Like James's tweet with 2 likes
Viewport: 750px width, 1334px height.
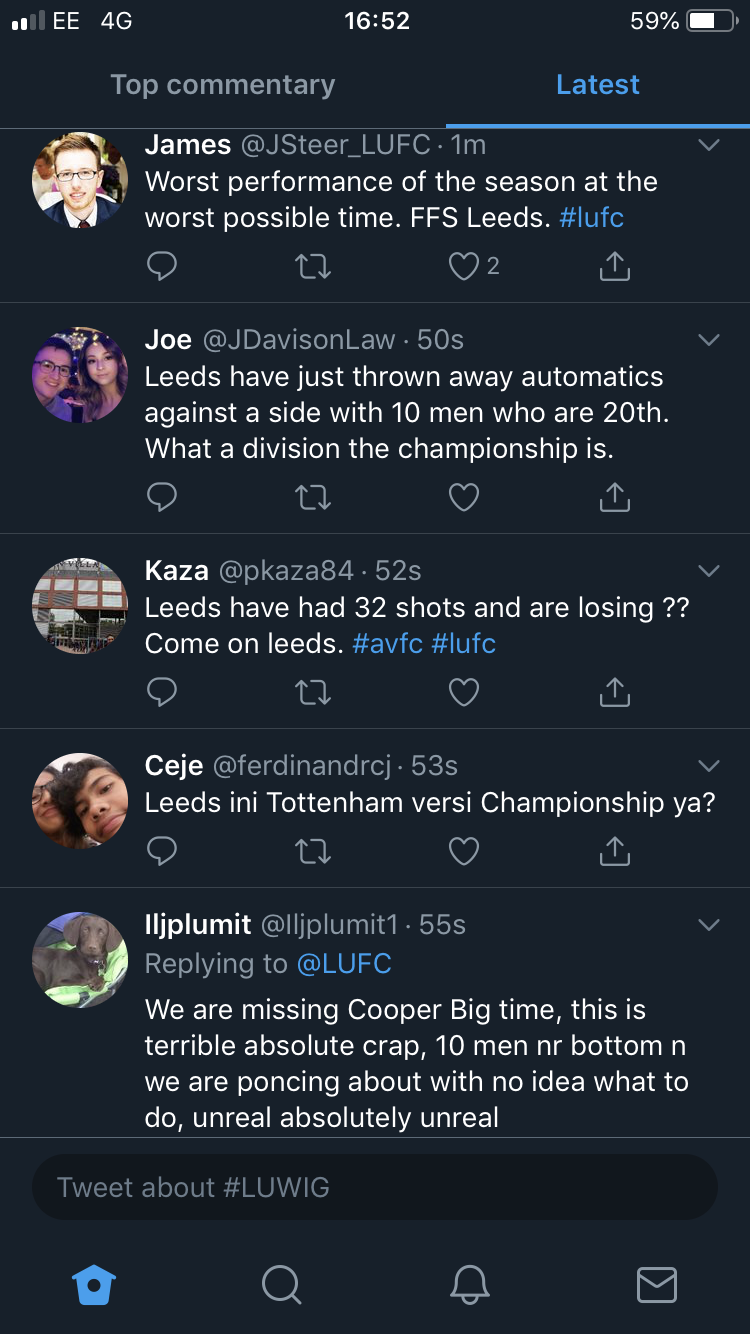pyautogui.click(x=464, y=266)
